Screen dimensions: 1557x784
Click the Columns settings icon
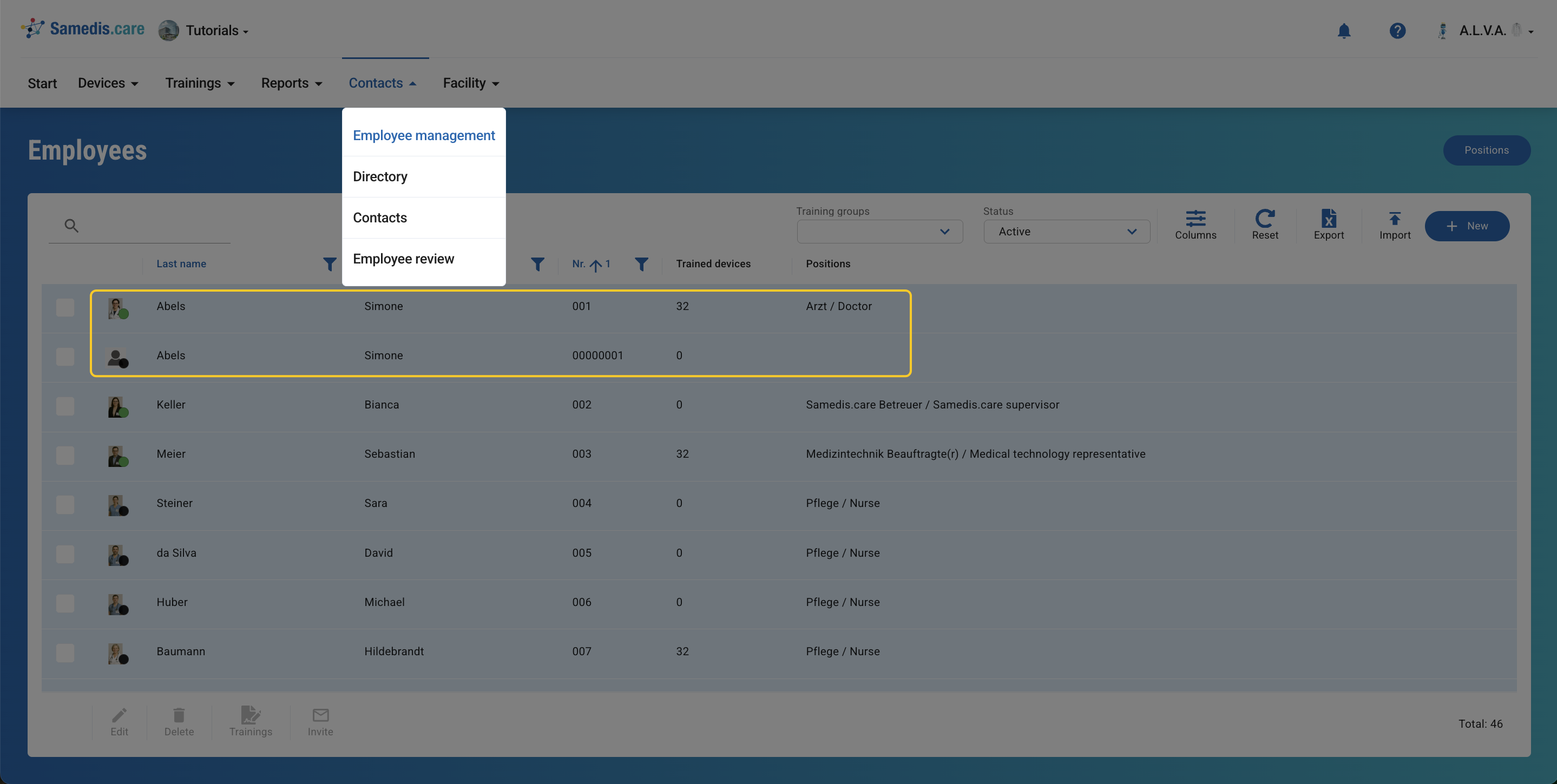(1195, 224)
